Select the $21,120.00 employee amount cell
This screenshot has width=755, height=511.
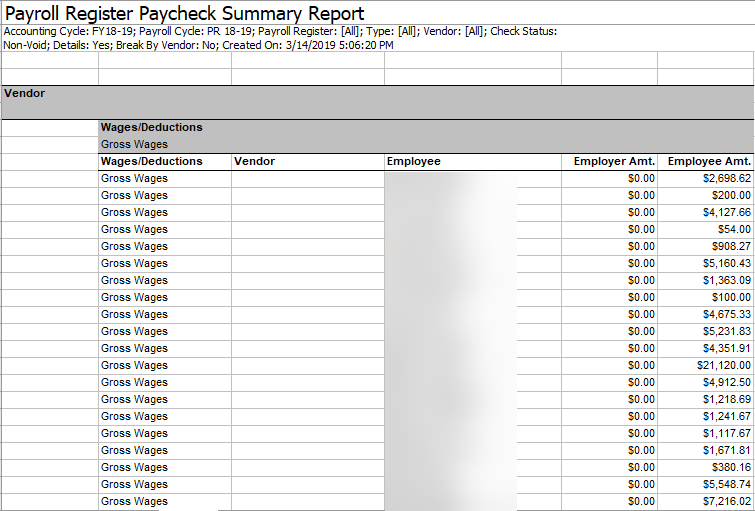pyautogui.click(x=723, y=365)
